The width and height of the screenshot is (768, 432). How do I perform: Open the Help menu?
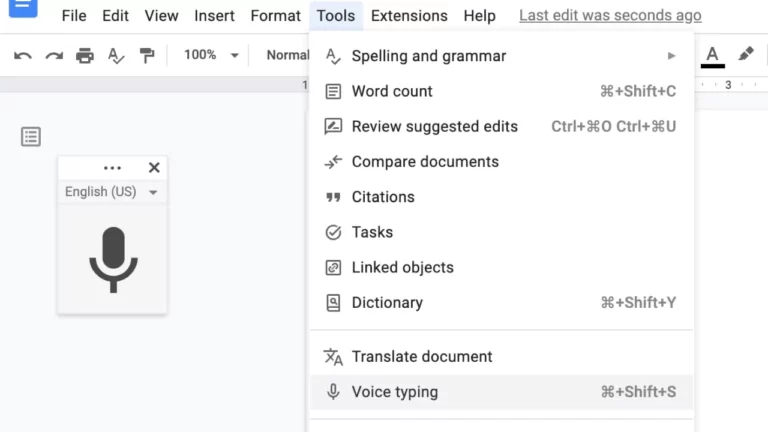pos(480,16)
